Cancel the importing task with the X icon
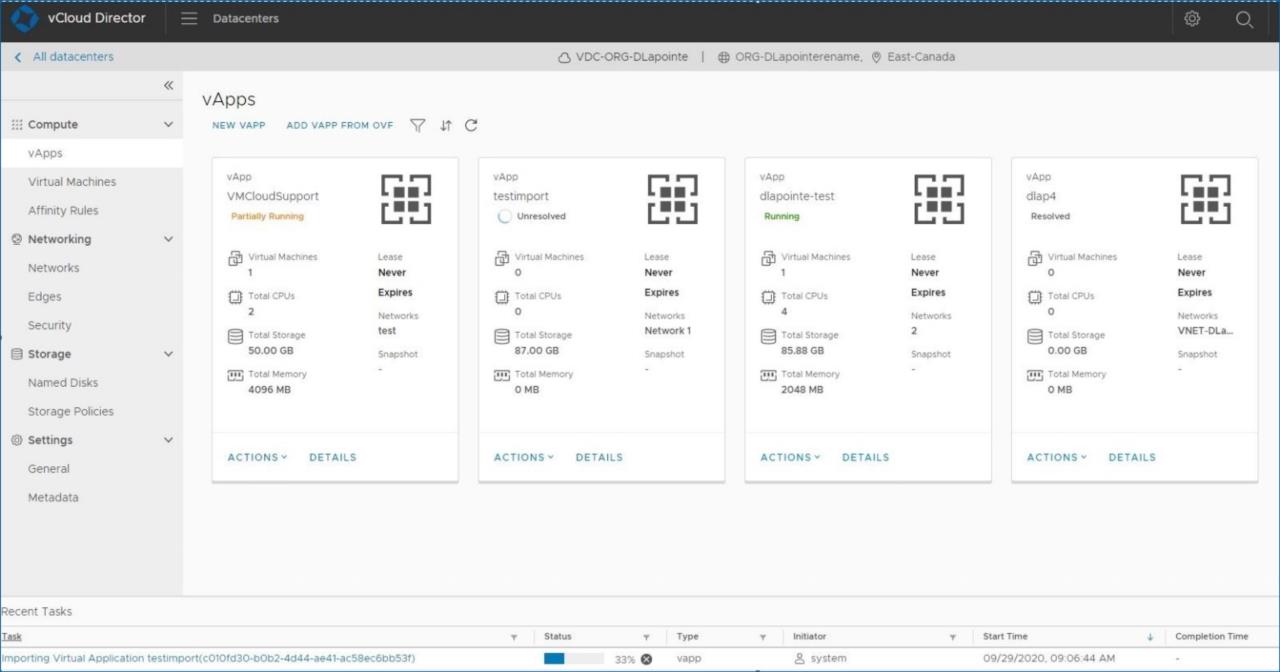The width and height of the screenshot is (1280, 672). pos(648,658)
